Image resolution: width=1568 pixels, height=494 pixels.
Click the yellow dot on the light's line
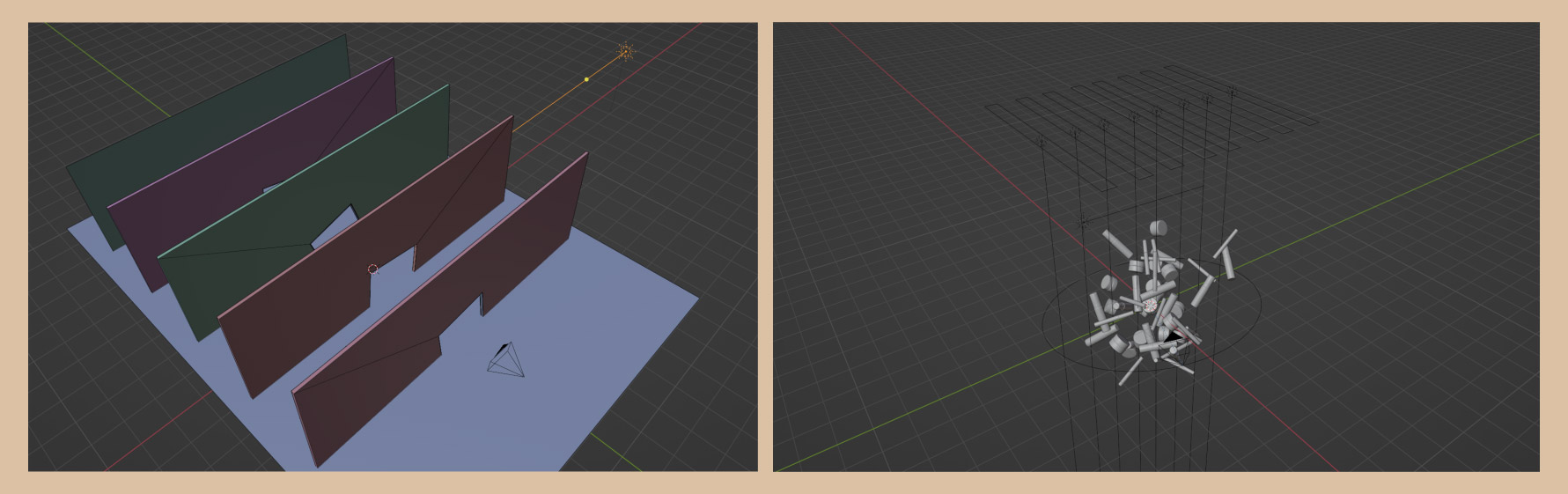tap(587, 79)
